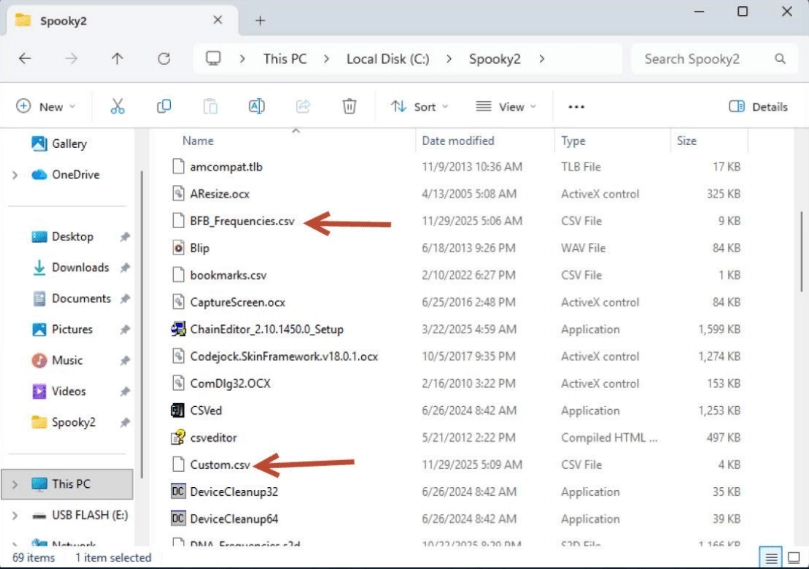Viewport: 809px width, 569px height.
Task: Switch to details view in status bar
Action: point(771,557)
